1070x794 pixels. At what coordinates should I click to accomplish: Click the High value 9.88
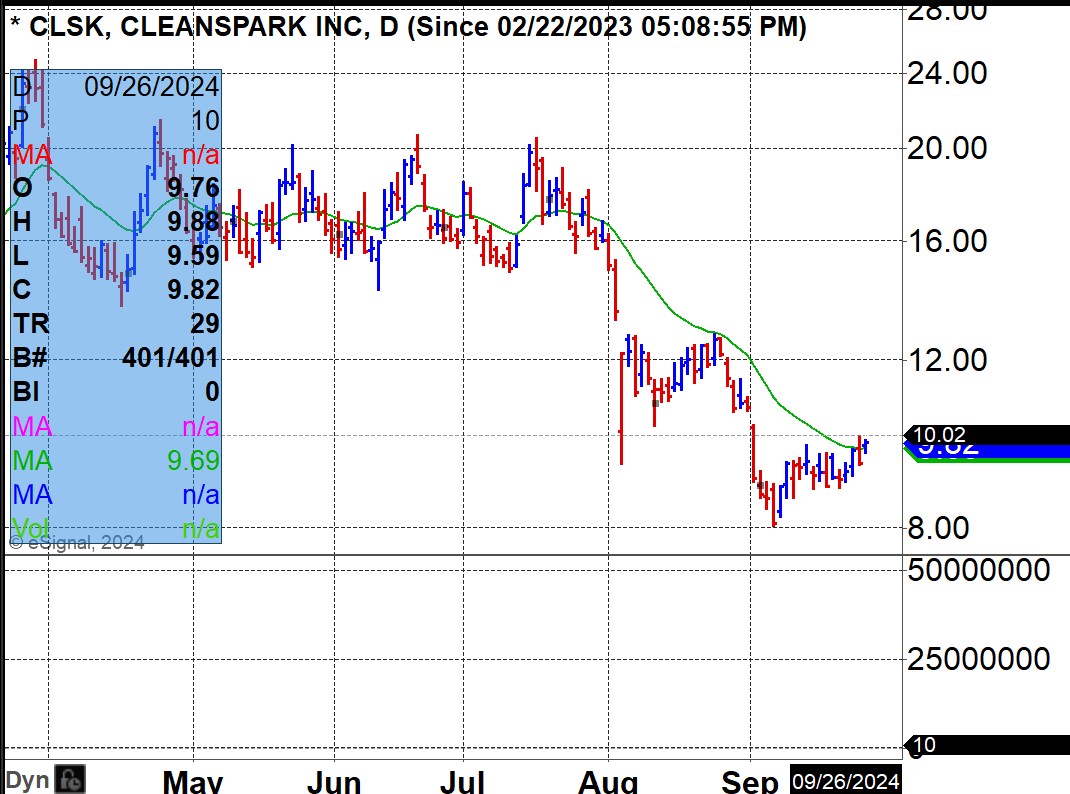[193, 222]
